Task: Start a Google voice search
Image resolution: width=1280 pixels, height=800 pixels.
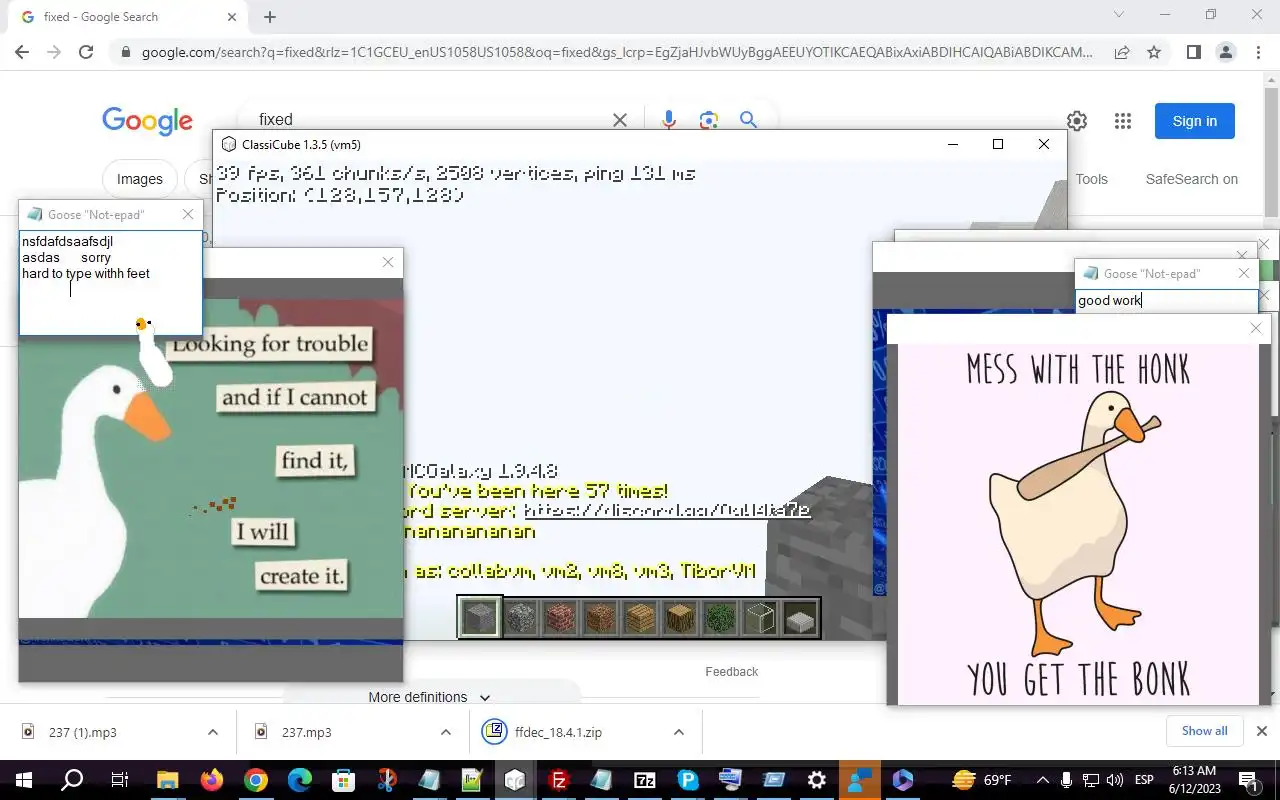Action: coord(669,120)
